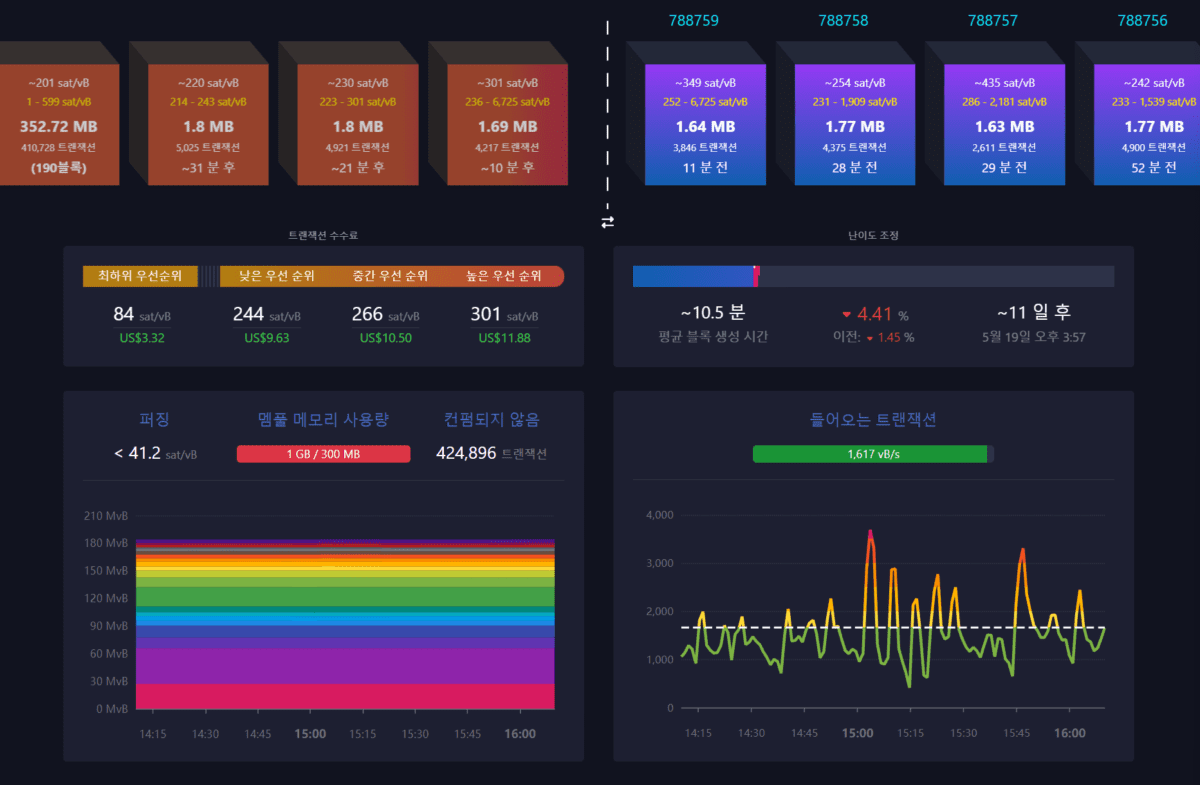Viewport: 1200px width, 785px height.
Task: Open the 들어오는 트랜잭션 heading link
Action: pyautogui.click(x=873, y=420)
